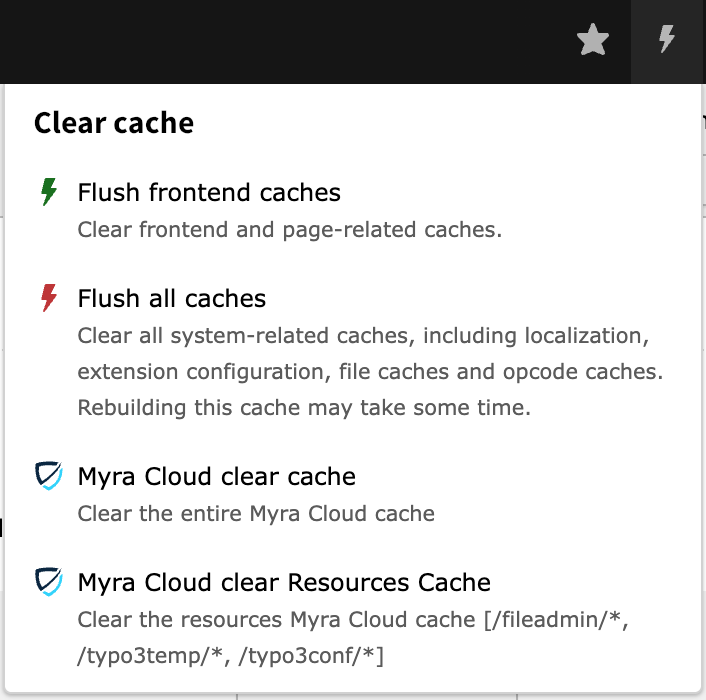Image resolution: width=706 pixels, height=700 pixels.
Task: Click "Clear the entire Myra Cloud cache" text
Action: 256,515
